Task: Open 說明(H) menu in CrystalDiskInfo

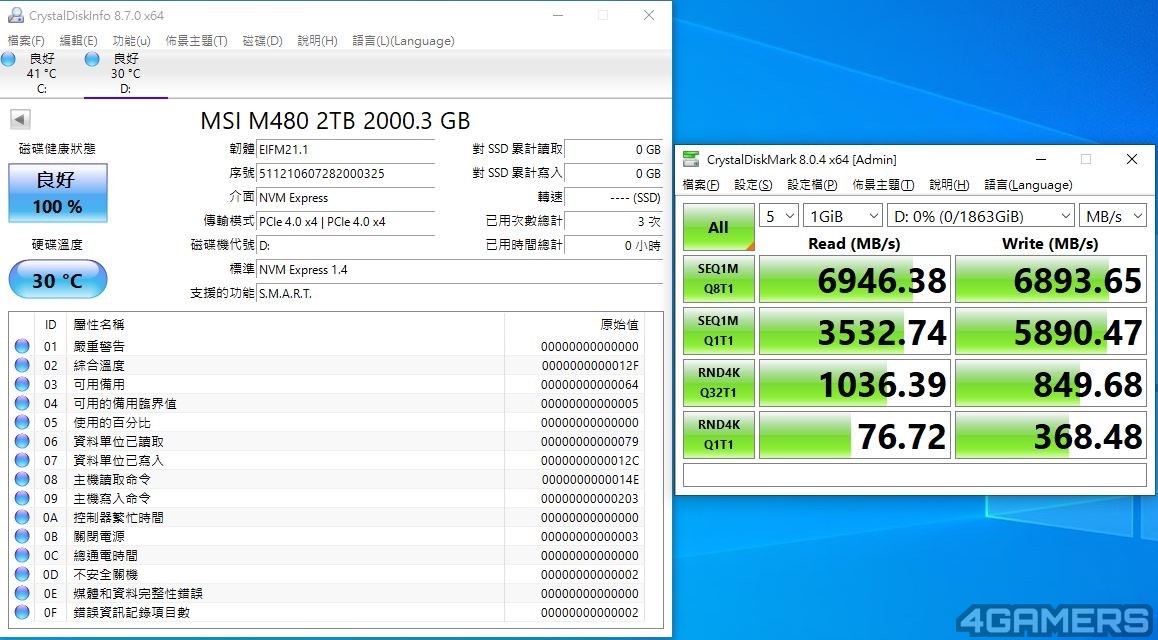Action: [x=318, y=41]
